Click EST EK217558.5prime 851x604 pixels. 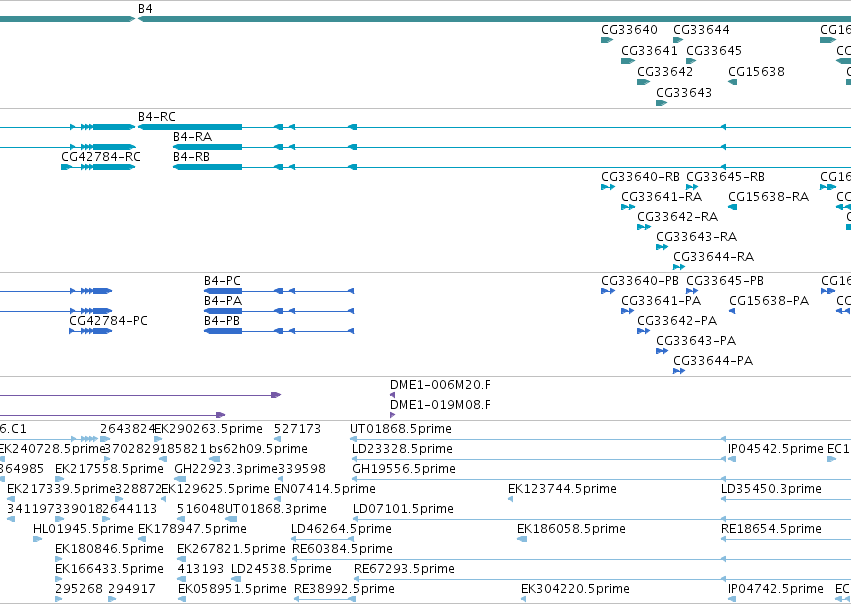click(109, 469)
